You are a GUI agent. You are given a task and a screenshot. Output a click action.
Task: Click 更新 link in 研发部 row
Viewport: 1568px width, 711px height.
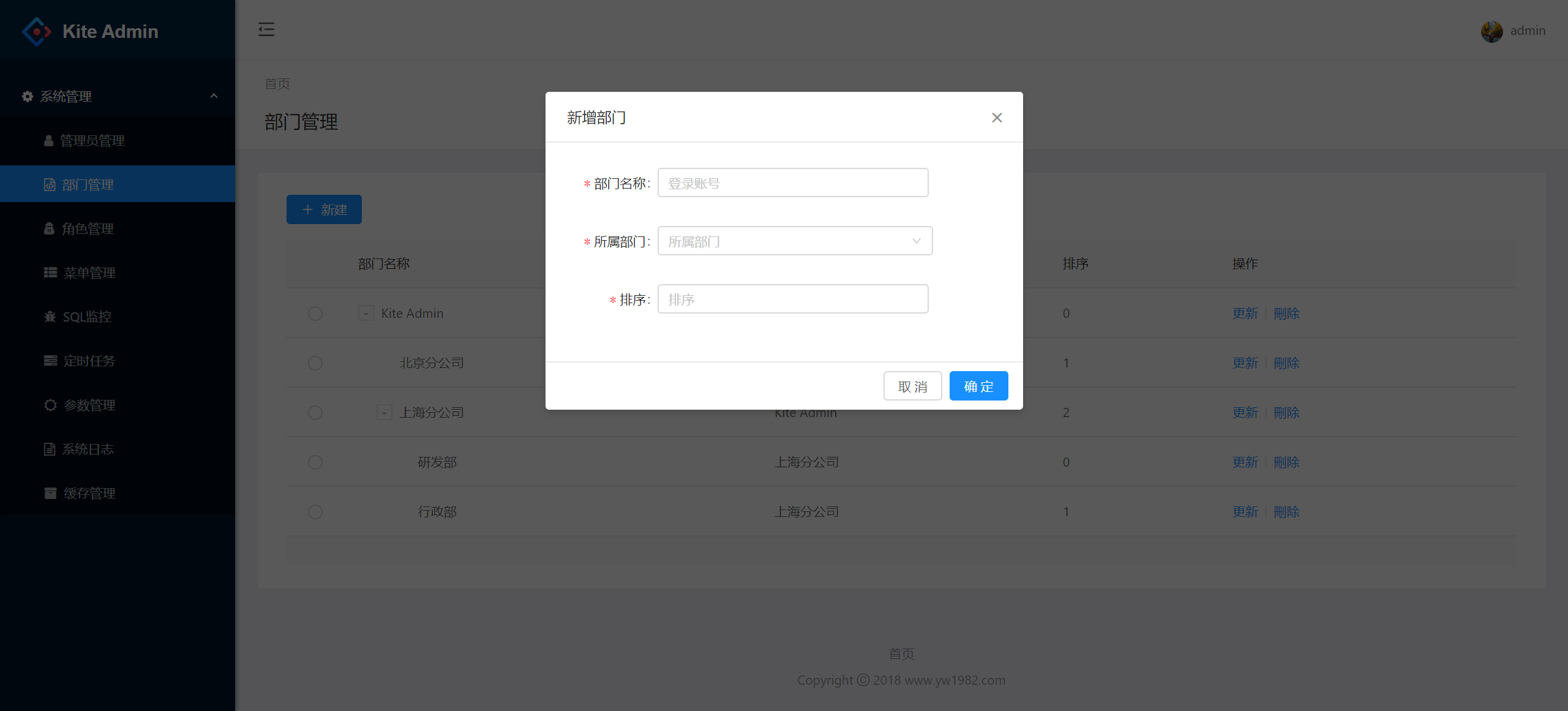(x=1245, y=462)
